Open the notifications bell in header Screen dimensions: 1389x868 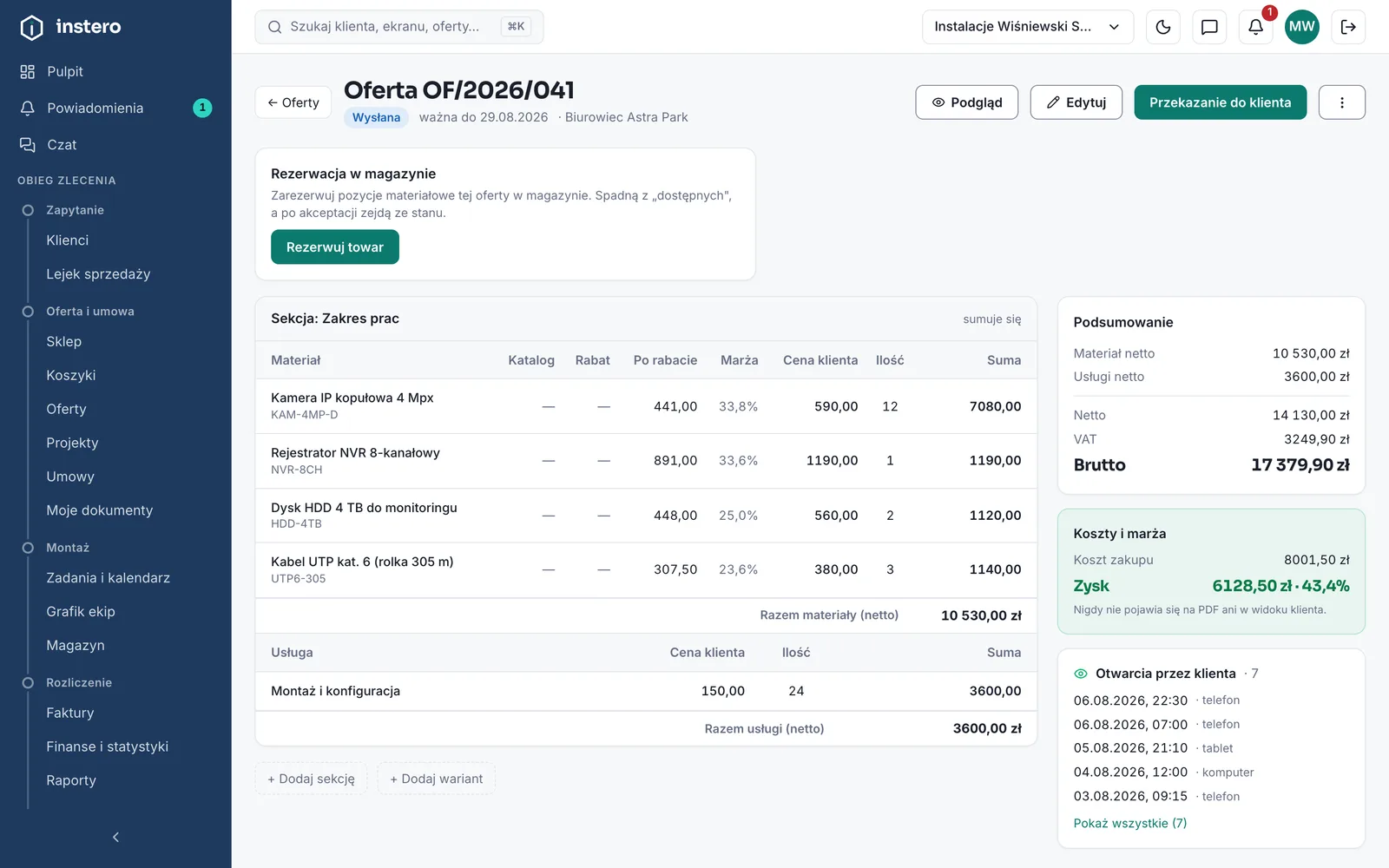coord(1255,27)
